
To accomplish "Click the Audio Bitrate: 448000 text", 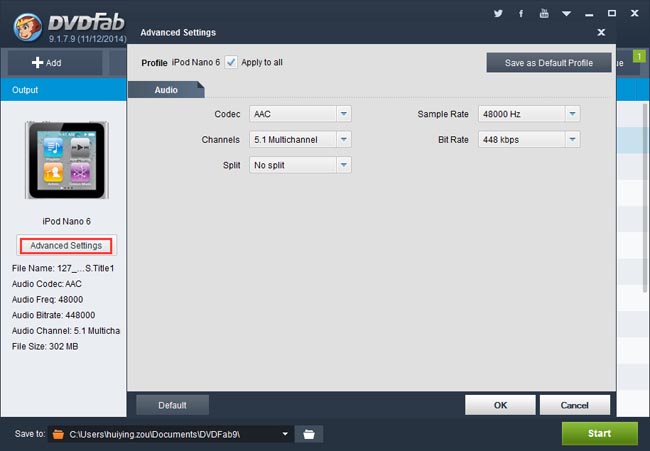I will coord(53,315).
